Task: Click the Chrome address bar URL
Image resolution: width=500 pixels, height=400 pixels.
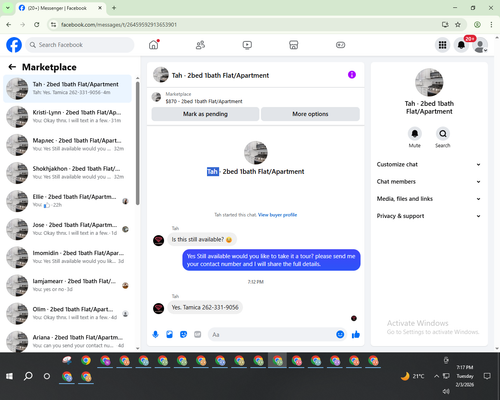Action: [119, 25]
